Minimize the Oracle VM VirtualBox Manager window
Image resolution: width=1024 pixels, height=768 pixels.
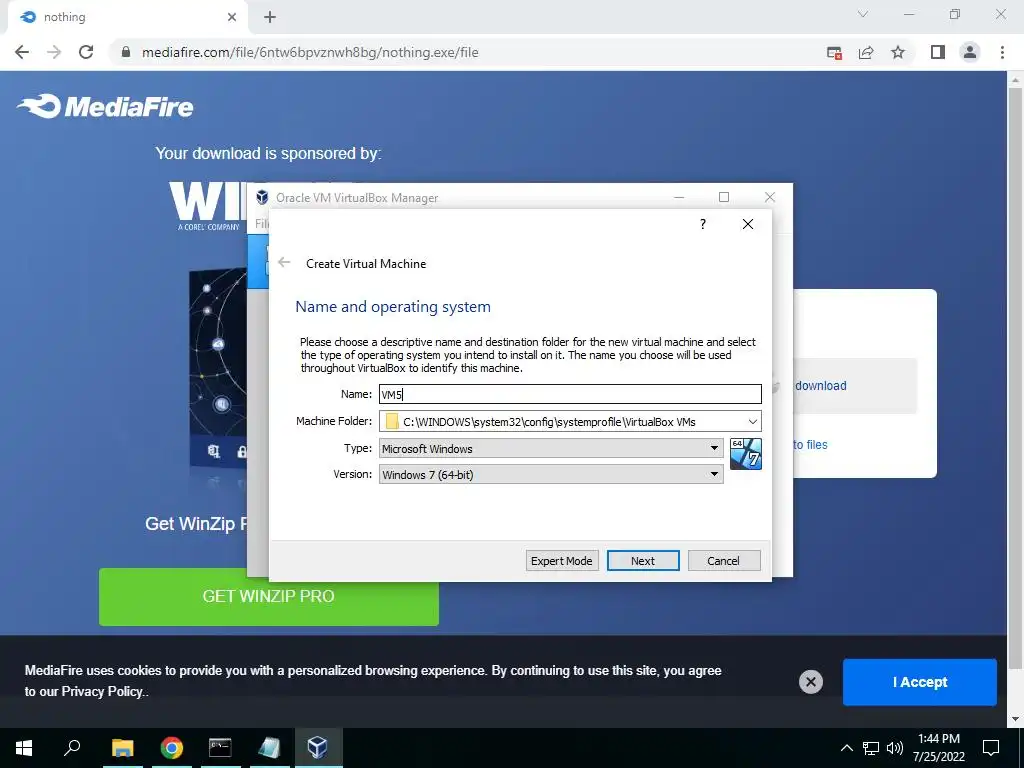[679, 197]
